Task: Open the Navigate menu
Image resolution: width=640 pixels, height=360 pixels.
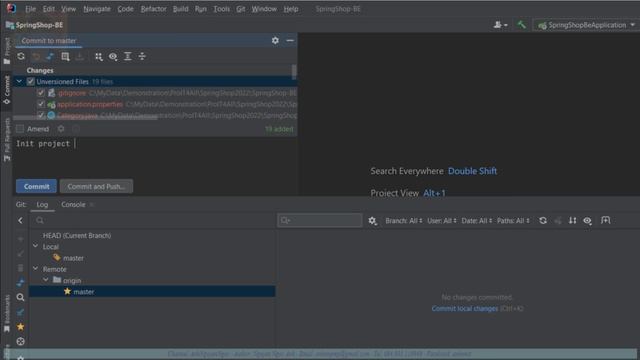Action: point(97,9)
